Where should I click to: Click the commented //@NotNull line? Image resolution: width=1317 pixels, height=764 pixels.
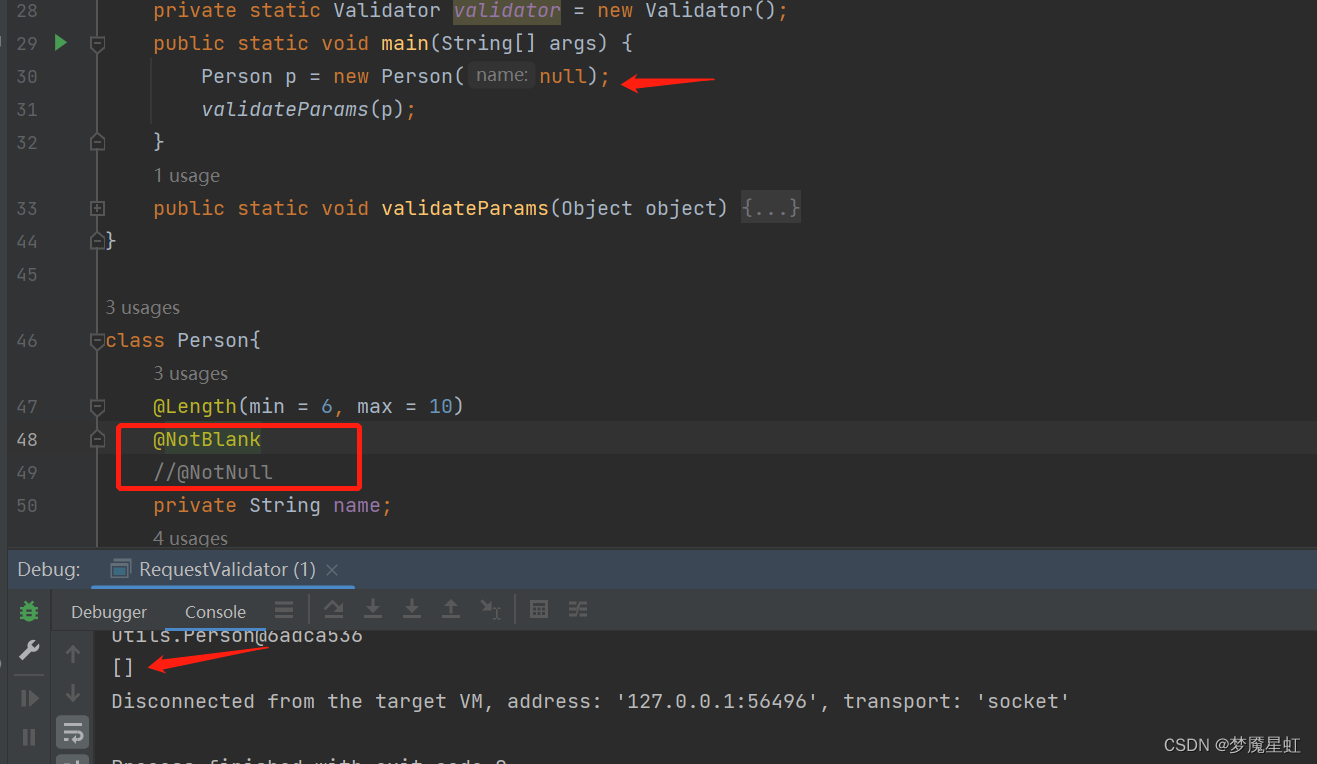click(213, 472)
